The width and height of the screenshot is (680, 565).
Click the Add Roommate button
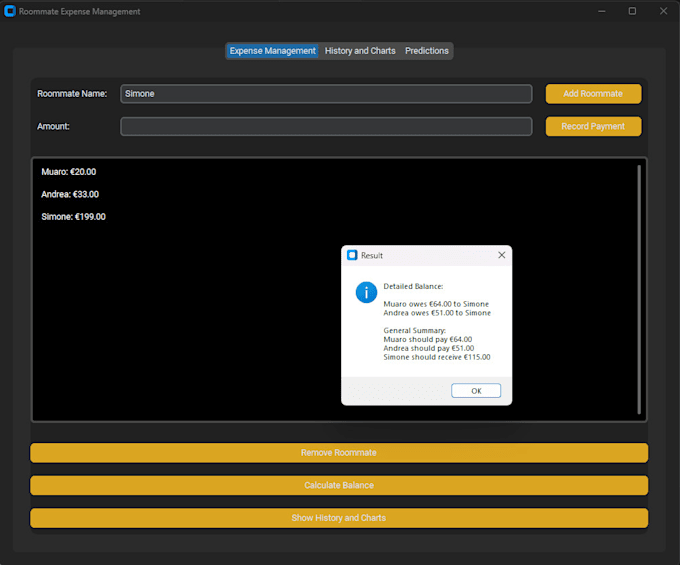[x=593, y=94]
